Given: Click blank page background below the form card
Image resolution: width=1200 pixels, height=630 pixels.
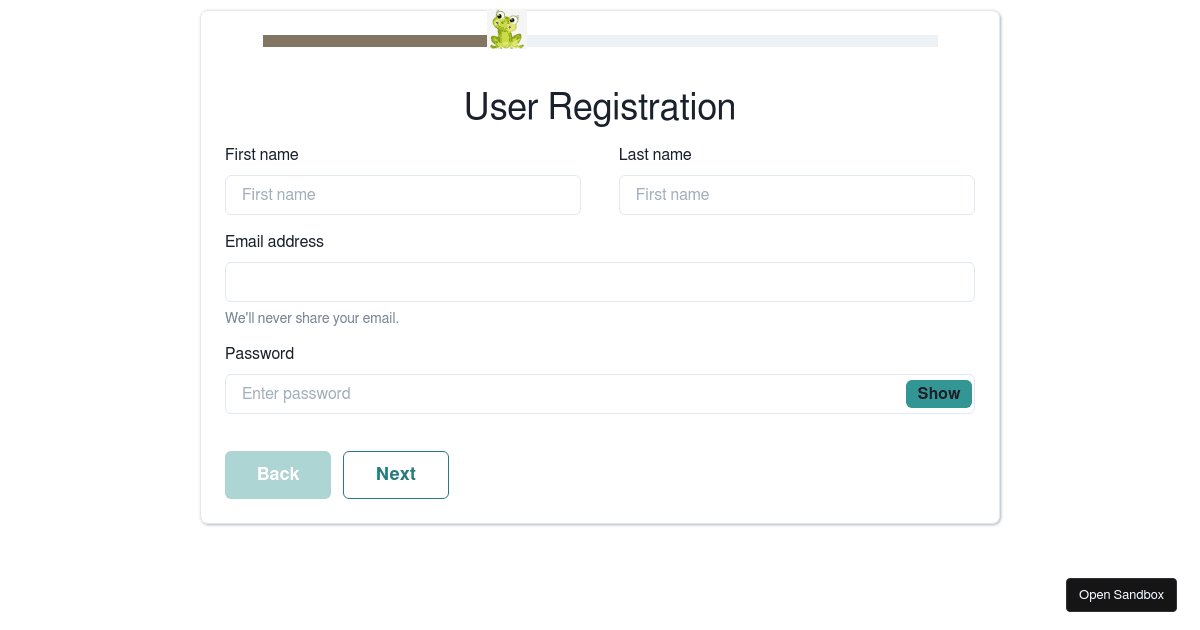Looking at the screenshot, I should pos(600,580).
